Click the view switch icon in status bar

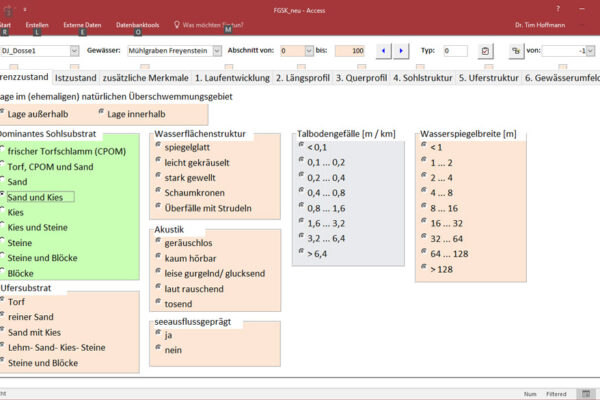tap(586, 393)
